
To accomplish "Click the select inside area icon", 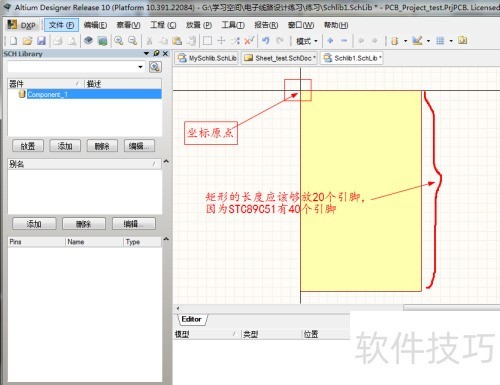I will pyautogui.click(x=207, y=41).
